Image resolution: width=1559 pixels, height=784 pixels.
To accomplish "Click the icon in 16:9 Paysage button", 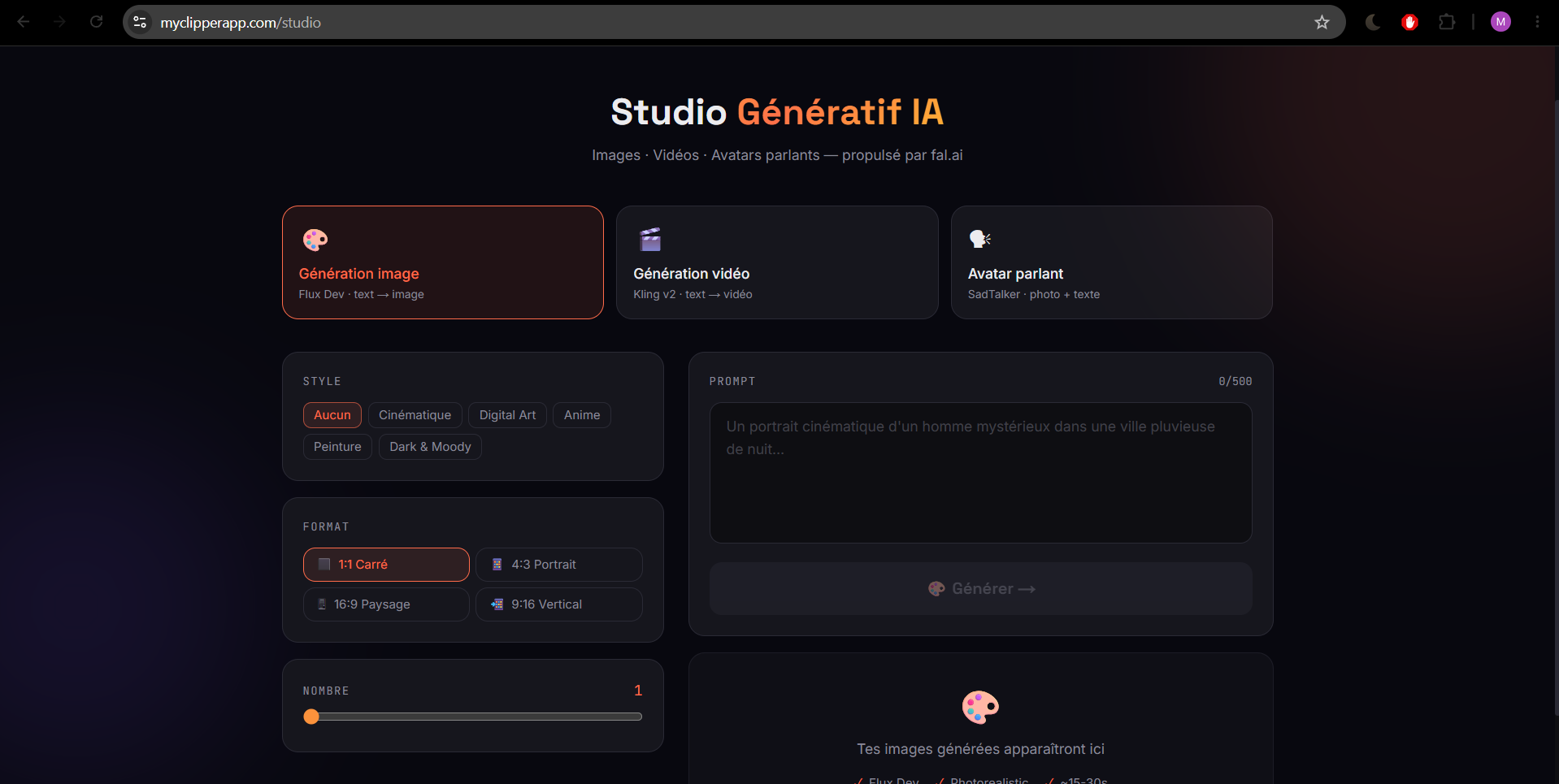I will (x=322, y=604).
